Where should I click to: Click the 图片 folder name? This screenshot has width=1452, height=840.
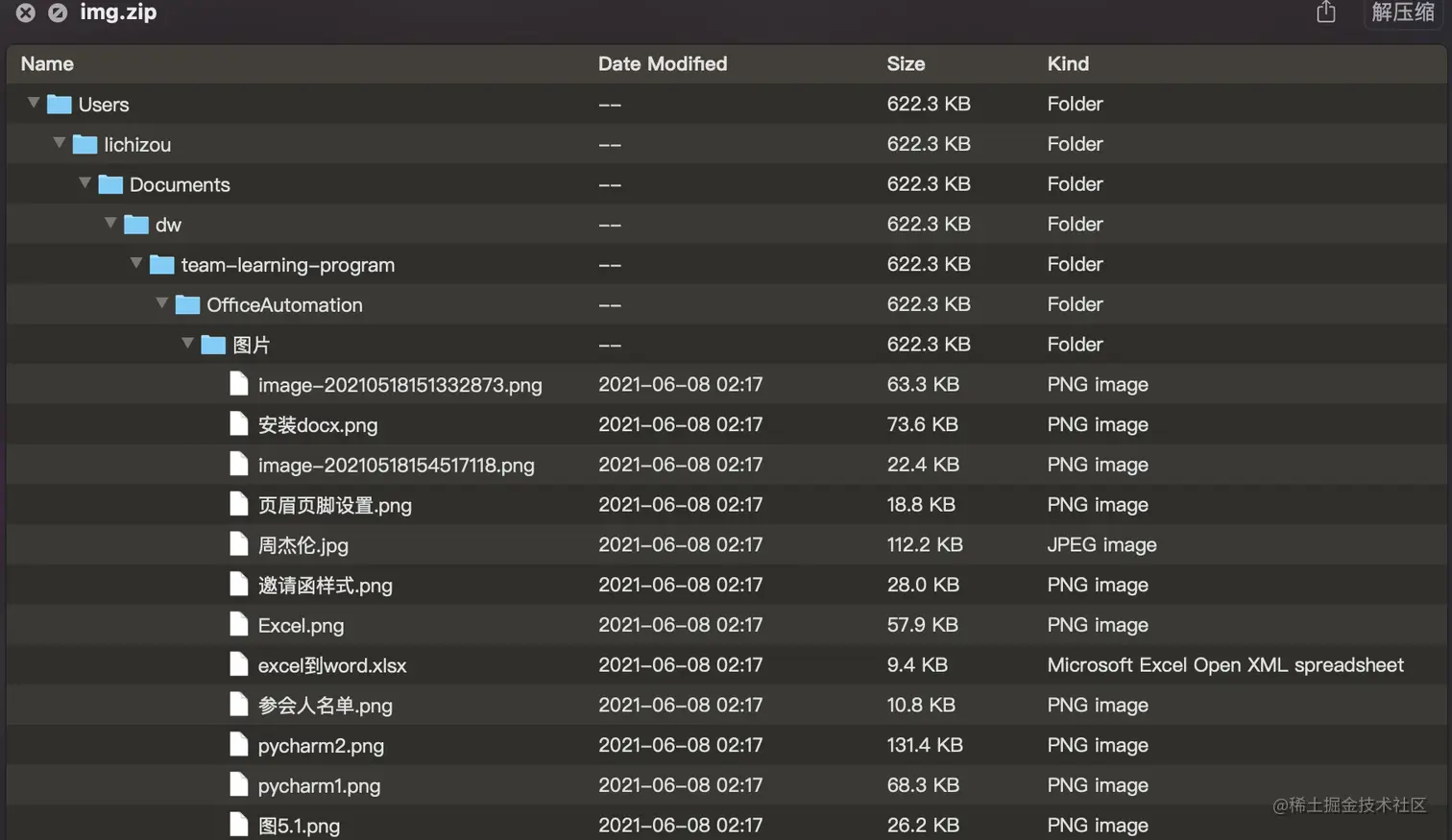coord(251,345)
